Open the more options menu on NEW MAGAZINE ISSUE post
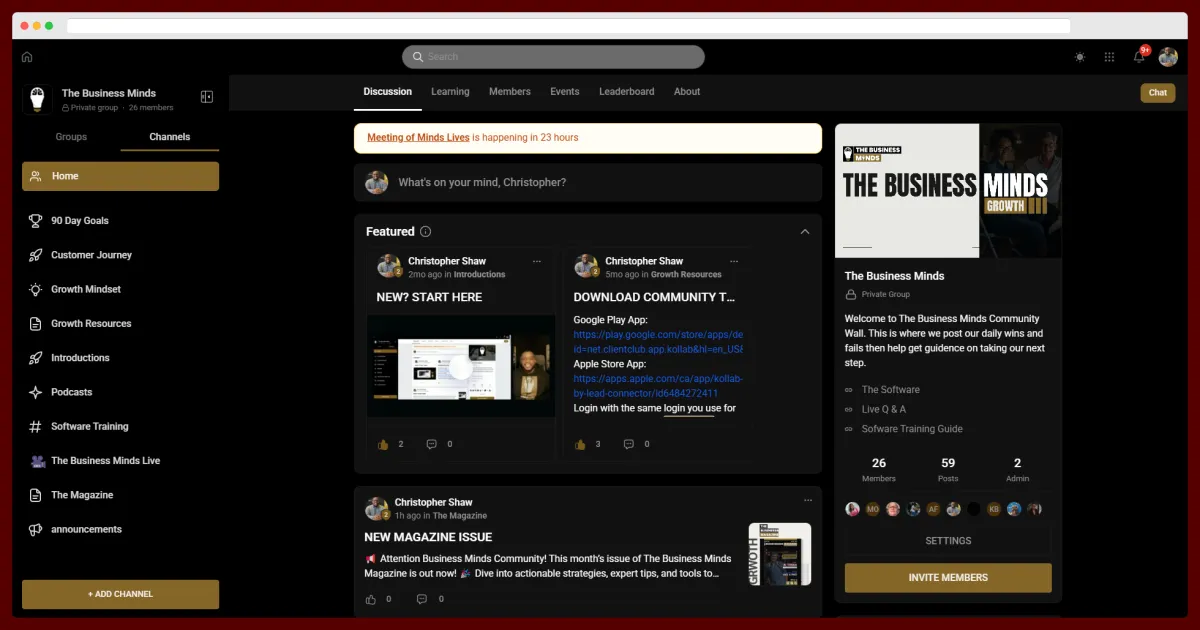Viewport: 1200px width, 630px height. point(808,500)
